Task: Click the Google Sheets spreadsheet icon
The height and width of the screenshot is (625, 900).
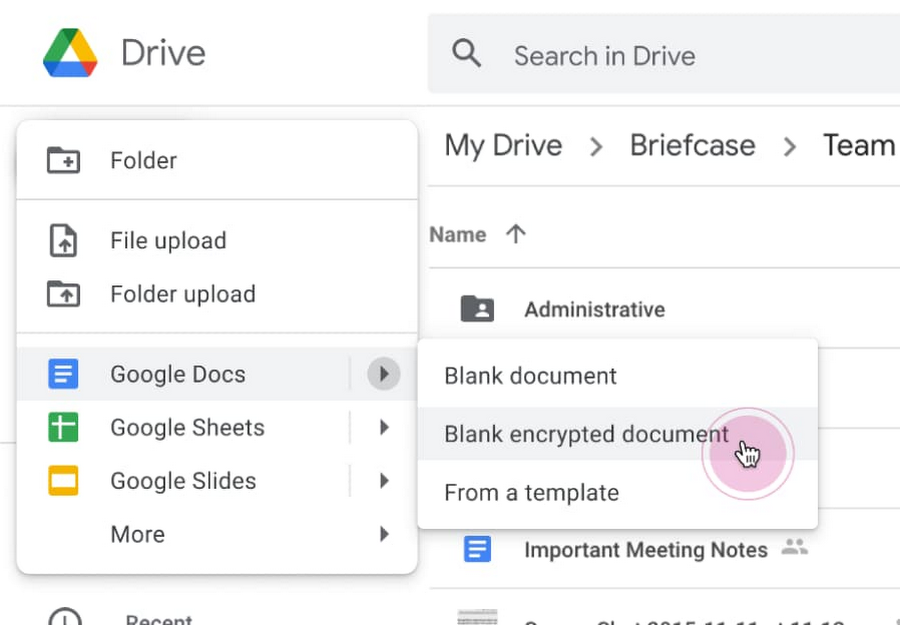Action: click(63, 427)
